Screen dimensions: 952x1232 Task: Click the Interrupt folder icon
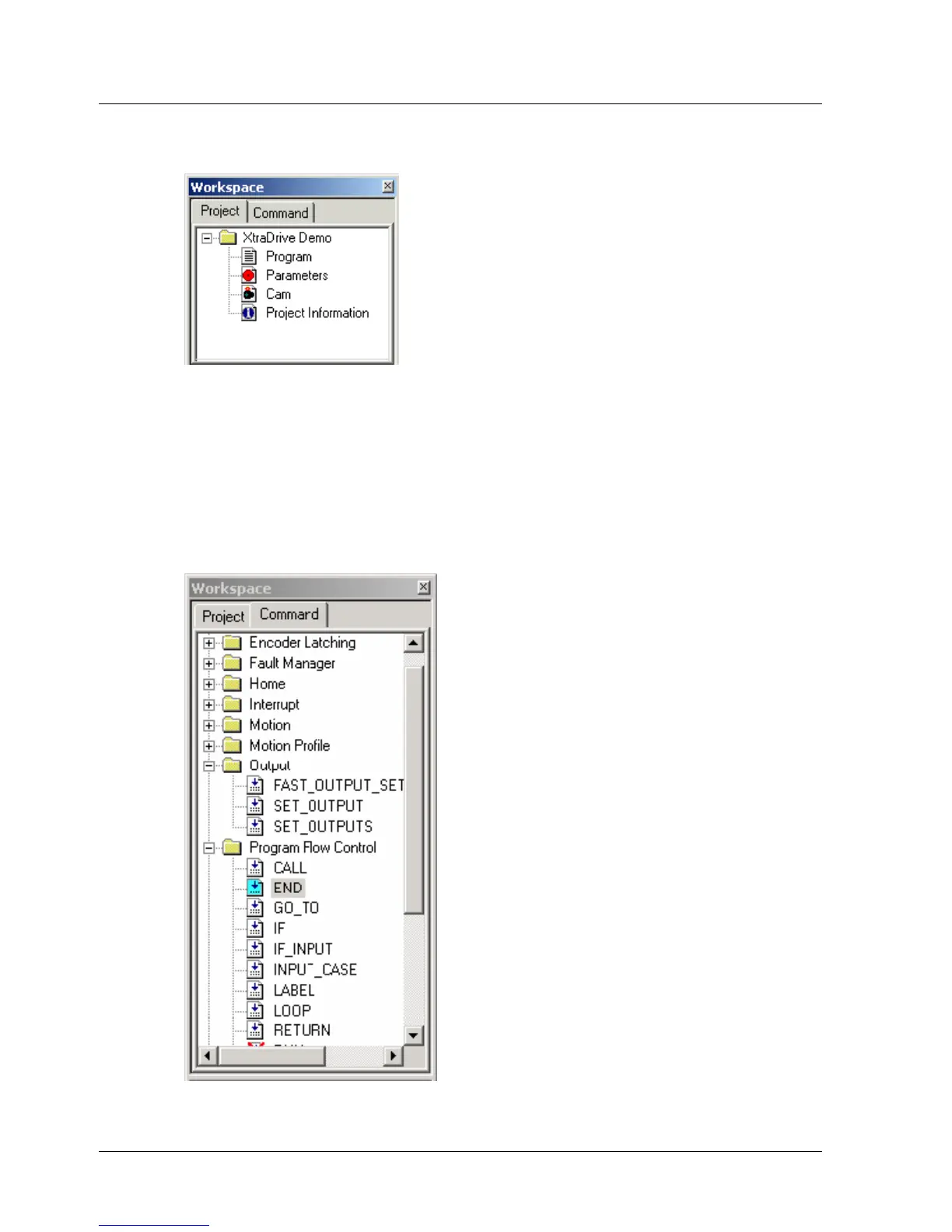pyautogui.click(x=232, y=705)
